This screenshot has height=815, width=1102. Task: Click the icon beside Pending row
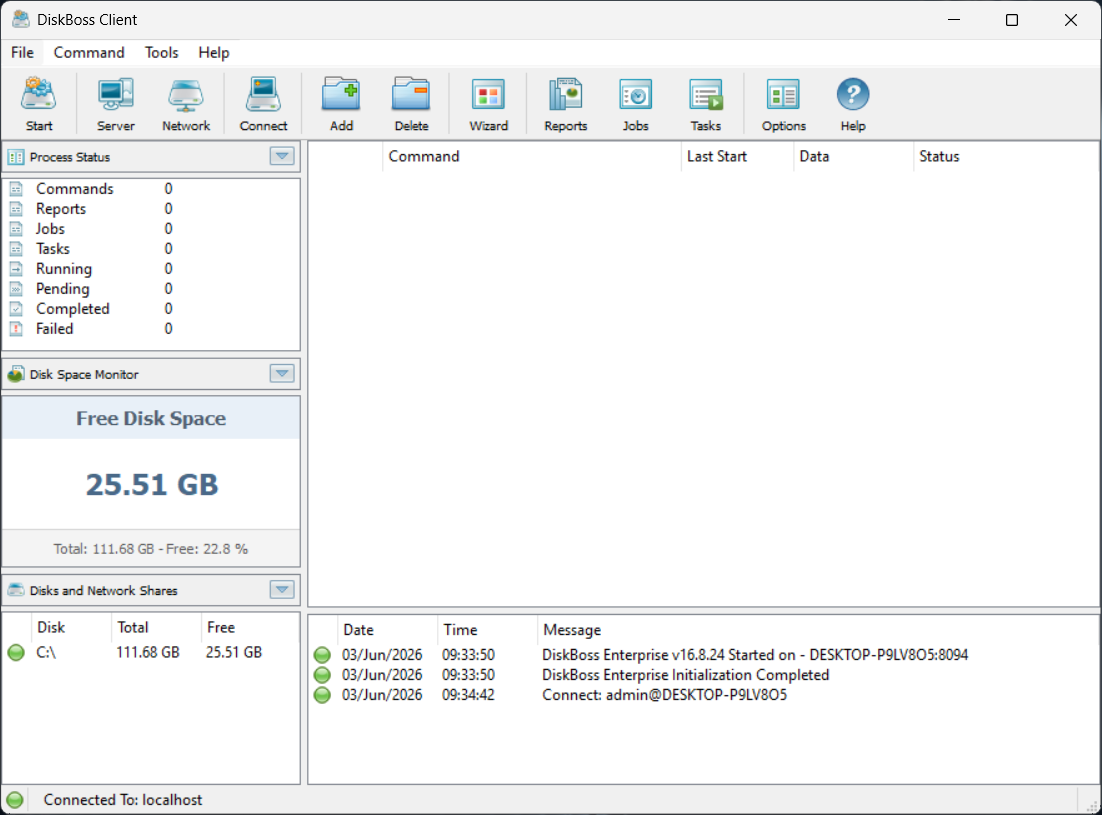click(x=16, y=289)
